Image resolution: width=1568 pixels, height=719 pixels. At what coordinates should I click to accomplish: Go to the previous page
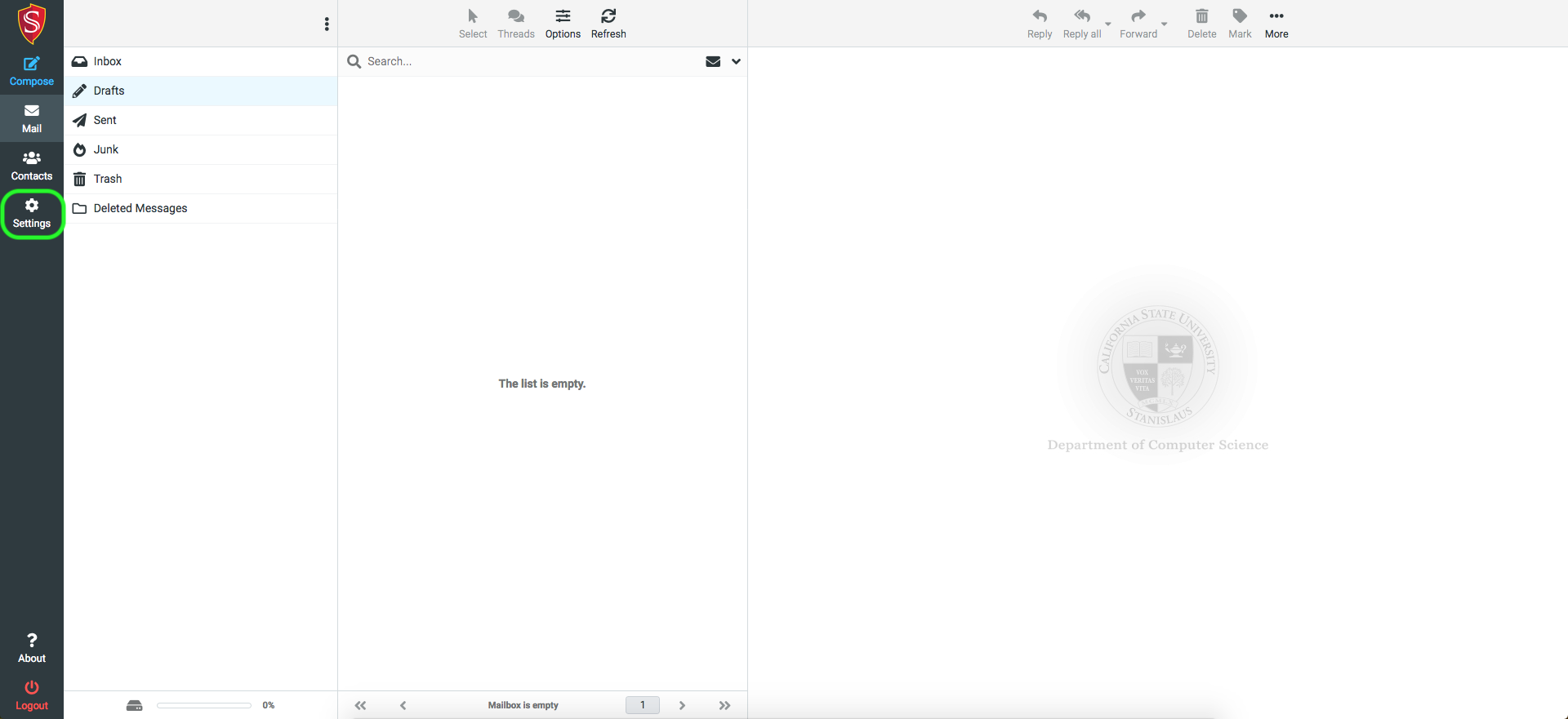[x=403, y=705]
